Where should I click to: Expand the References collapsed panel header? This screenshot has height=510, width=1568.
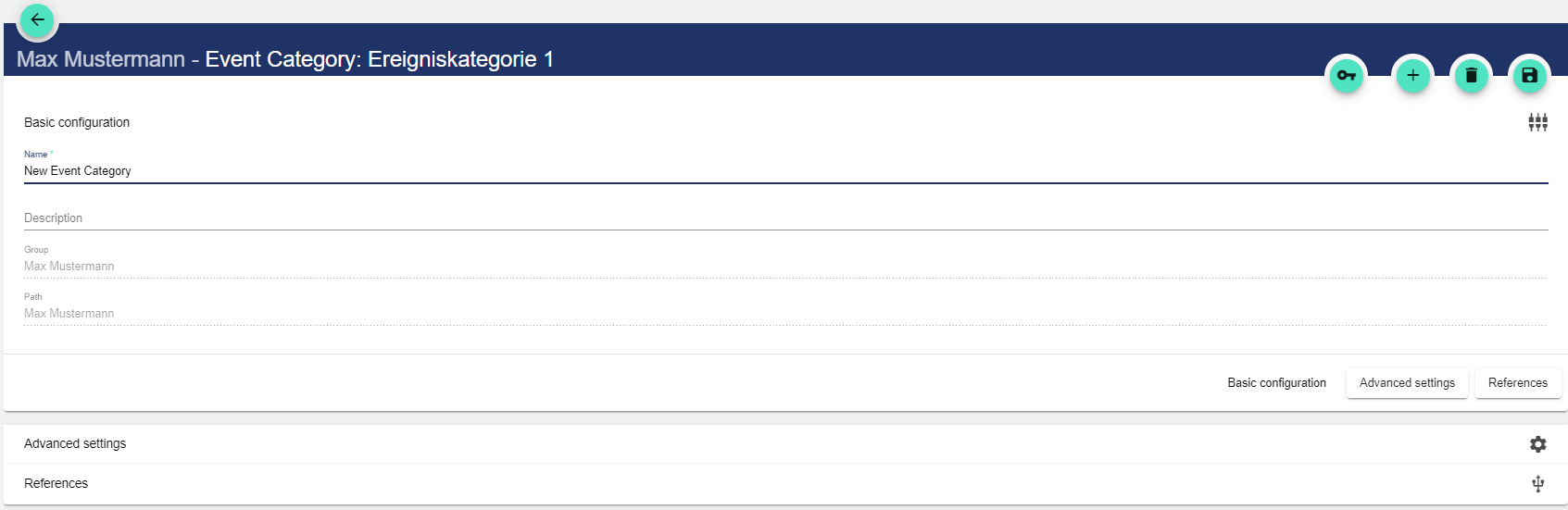[x=56, y=484]
